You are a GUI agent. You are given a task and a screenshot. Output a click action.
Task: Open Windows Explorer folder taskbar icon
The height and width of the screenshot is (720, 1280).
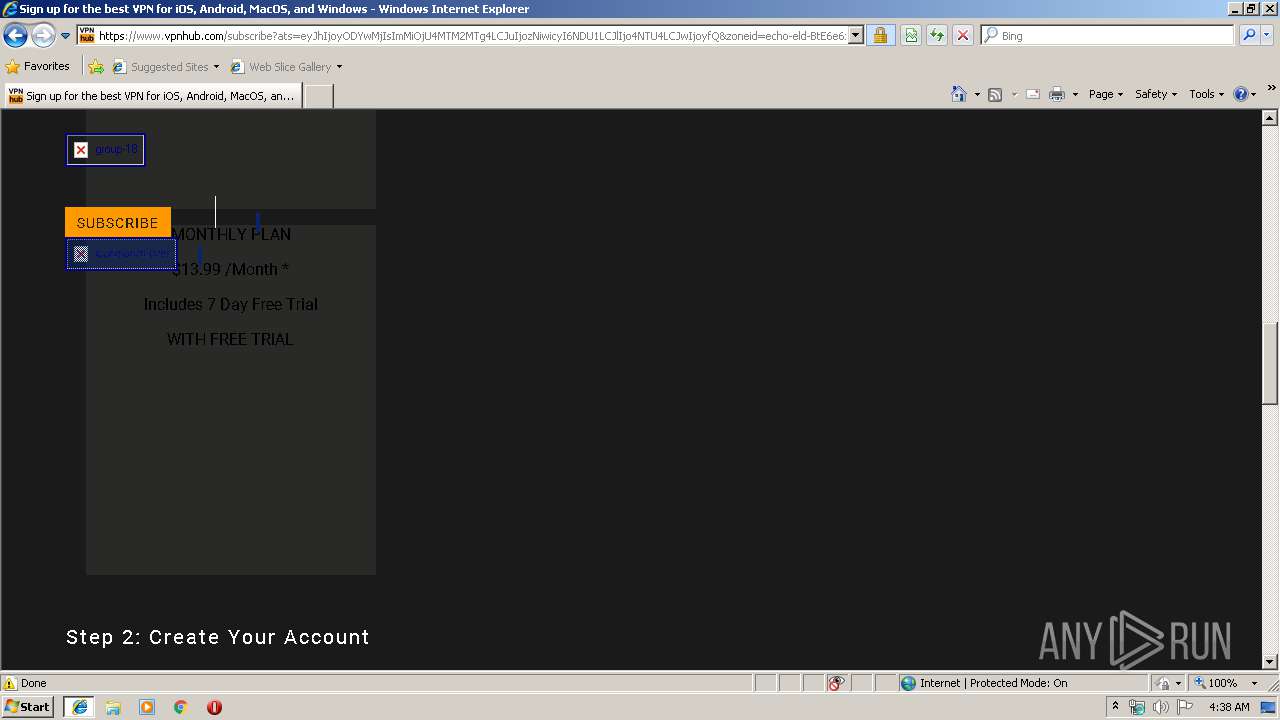[113, 707]
